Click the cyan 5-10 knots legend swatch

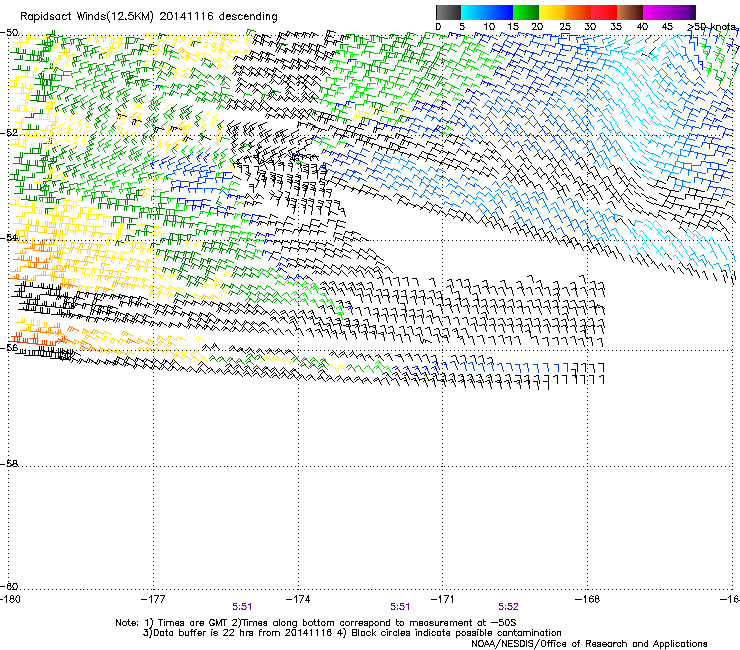coord(474,12)
